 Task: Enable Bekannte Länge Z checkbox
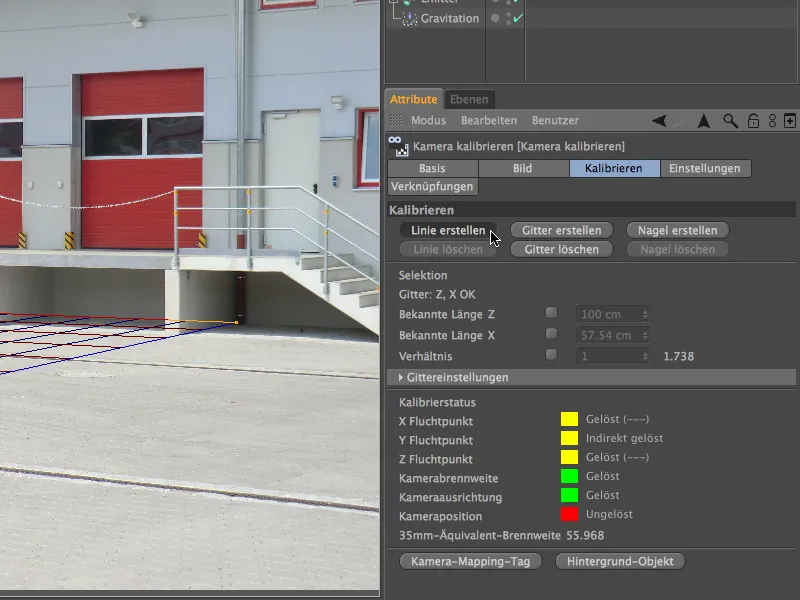(x=552, y=313)
